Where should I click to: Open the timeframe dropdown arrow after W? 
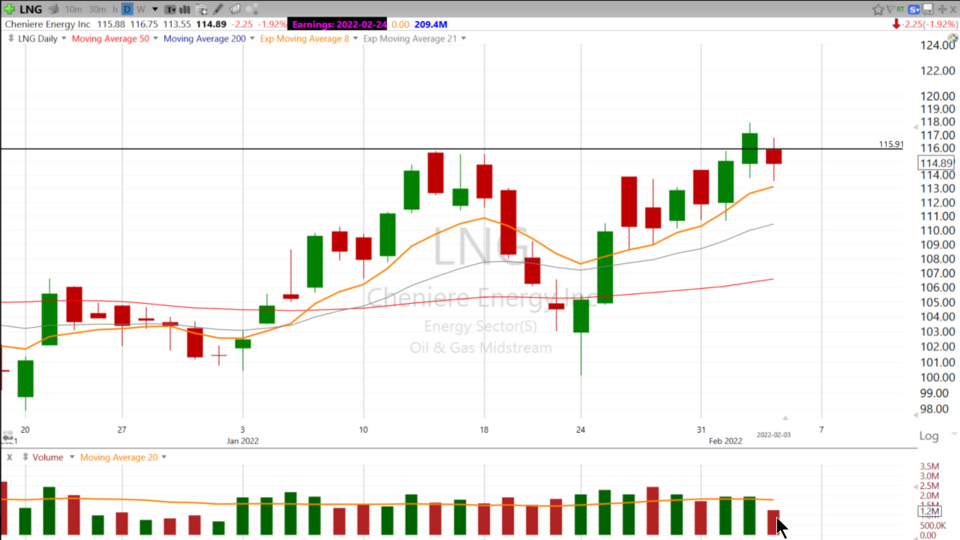(155, 9)
